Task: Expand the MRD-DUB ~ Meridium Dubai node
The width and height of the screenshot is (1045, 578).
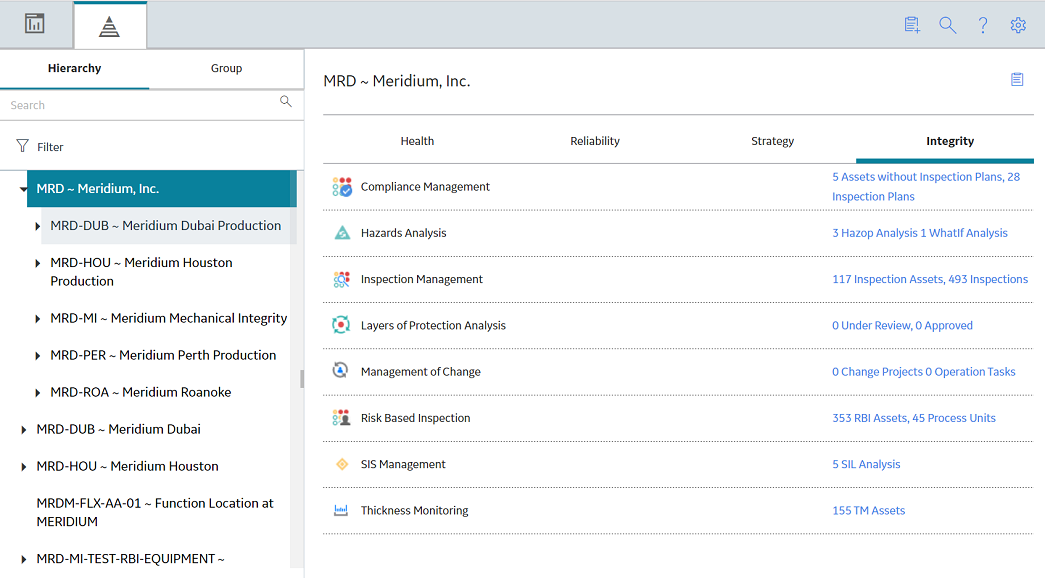Action: tap(23, 430)
